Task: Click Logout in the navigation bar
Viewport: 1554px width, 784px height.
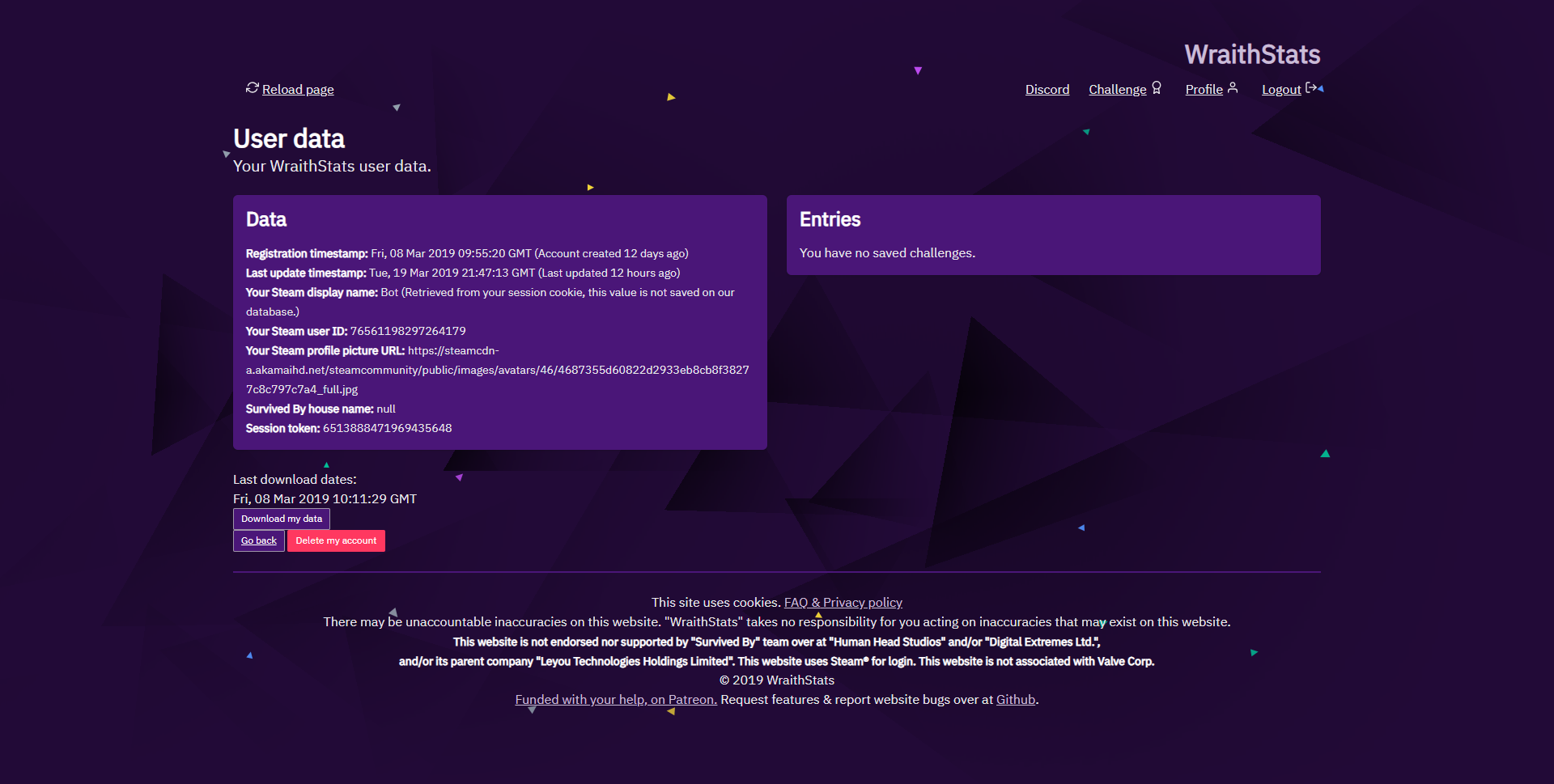Action: click(x=1280, y=89)
